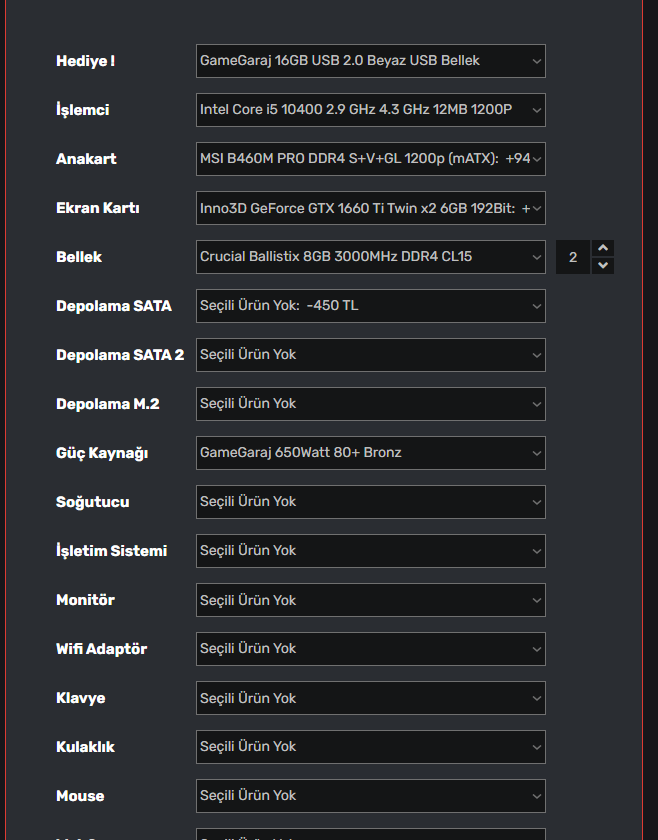Click the Ekran Kartı label
Screen dimensions: 658x840
[x=97, y=208]
